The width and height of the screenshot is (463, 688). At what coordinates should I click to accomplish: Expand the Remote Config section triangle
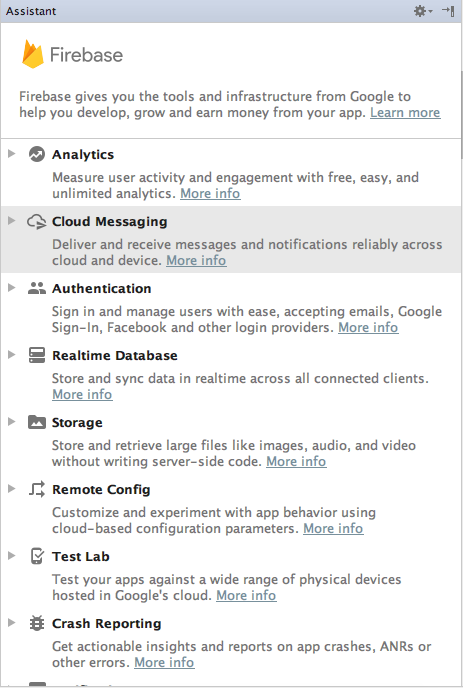coord(12,488)
